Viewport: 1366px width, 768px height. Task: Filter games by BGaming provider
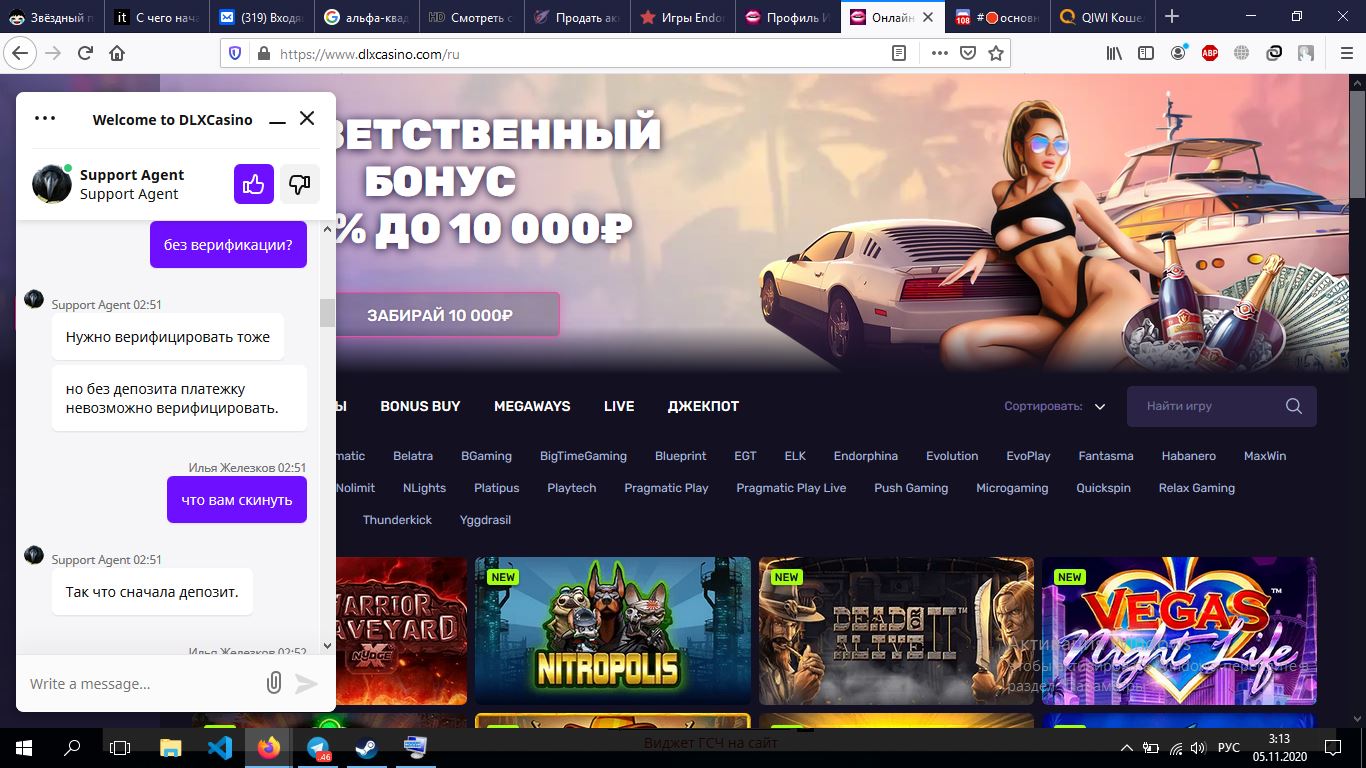(x=486, y=456)
